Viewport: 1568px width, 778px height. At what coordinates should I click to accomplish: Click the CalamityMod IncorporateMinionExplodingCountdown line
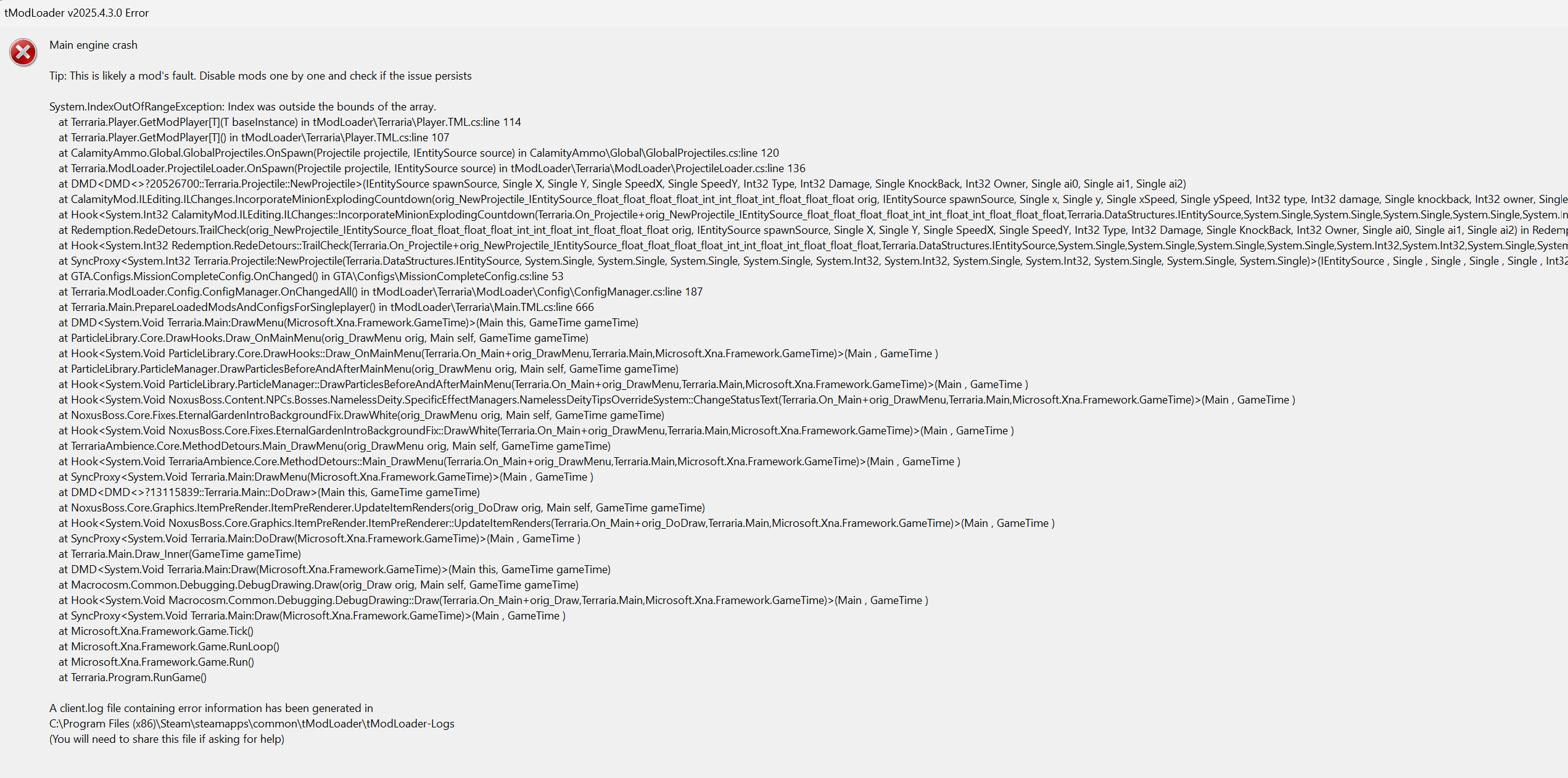click(x=813, y=199)
